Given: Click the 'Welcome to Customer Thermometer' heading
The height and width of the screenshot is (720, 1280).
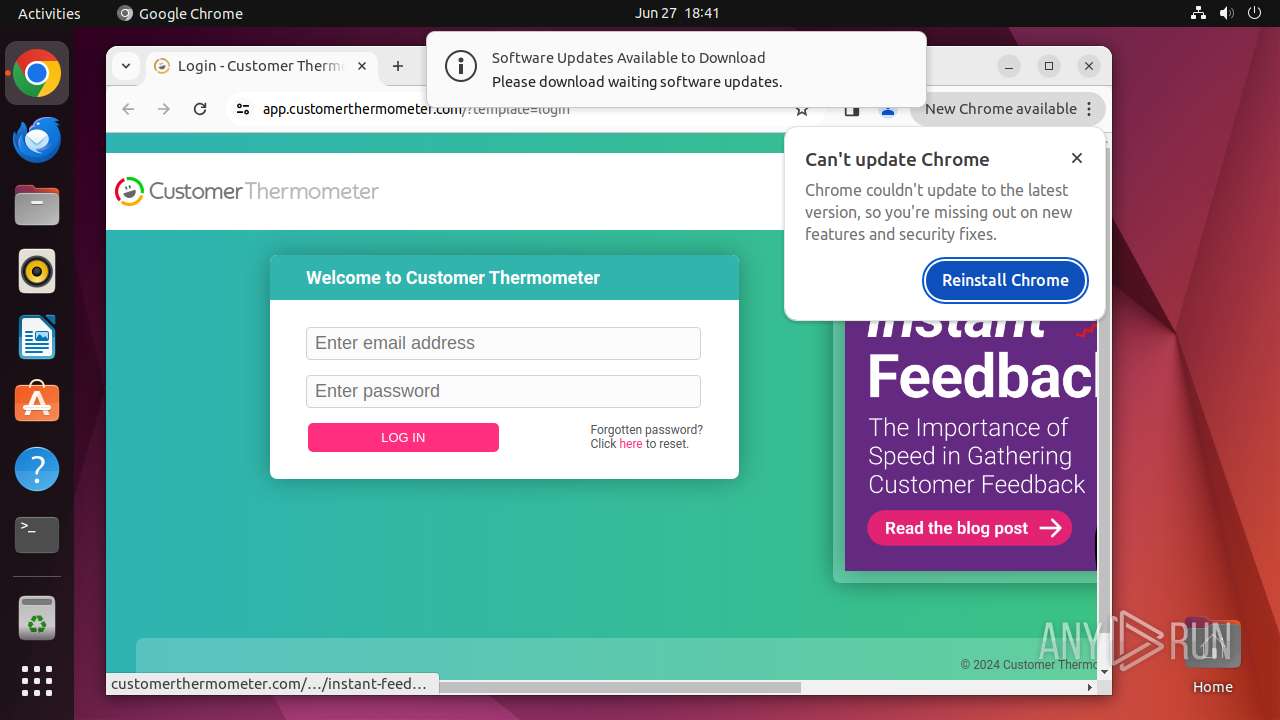Looking at the screenshot, I should pyautogui.click(x=453, y=278).
